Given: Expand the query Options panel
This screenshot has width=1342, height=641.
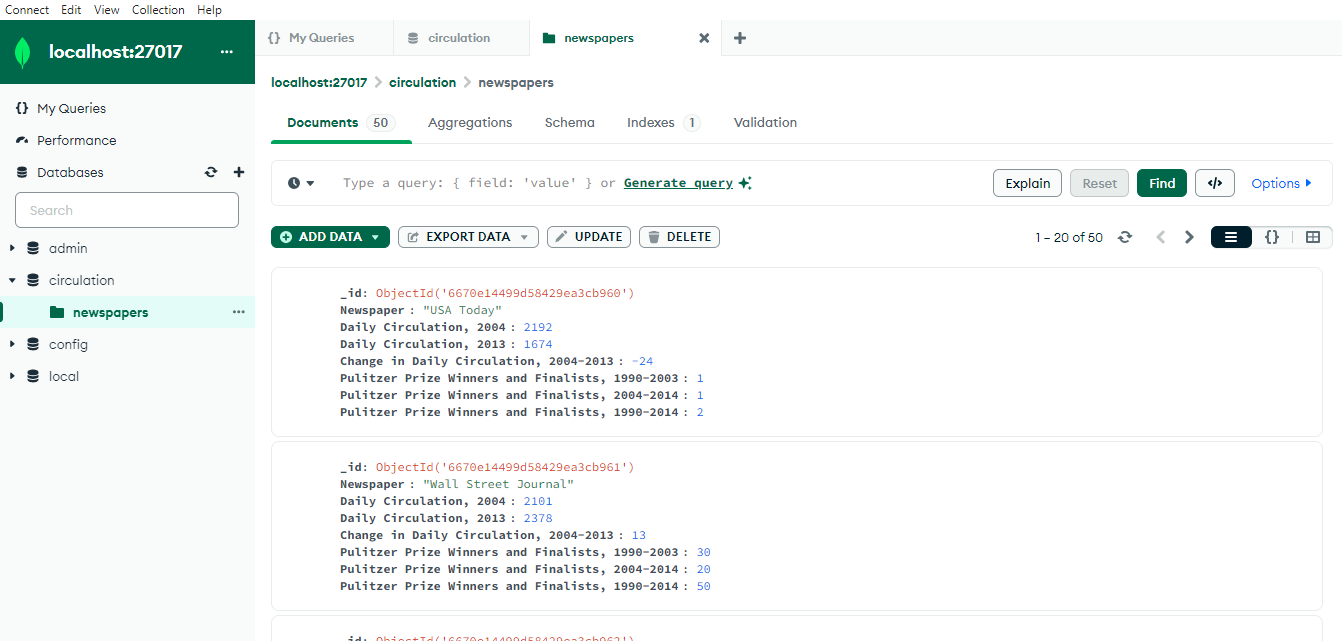Looking at the screenshot, I should point(1282,183).
